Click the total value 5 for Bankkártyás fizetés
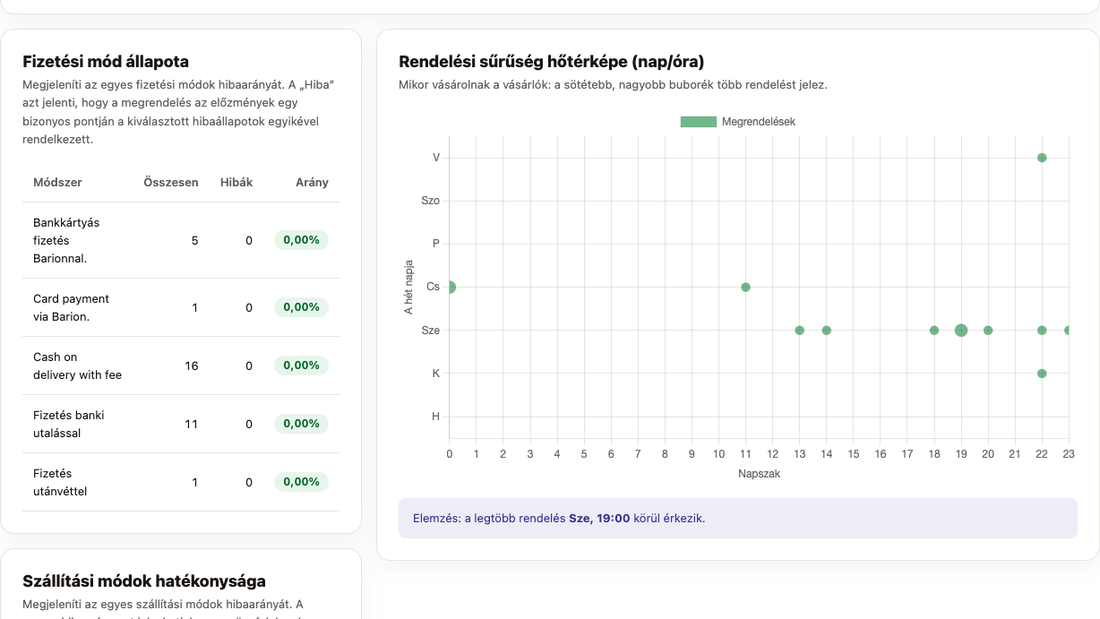 195,241
